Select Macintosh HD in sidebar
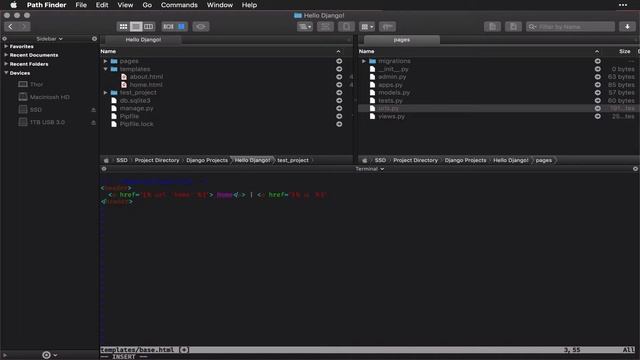Screen dimensions: 640x360 pos(49,97)
